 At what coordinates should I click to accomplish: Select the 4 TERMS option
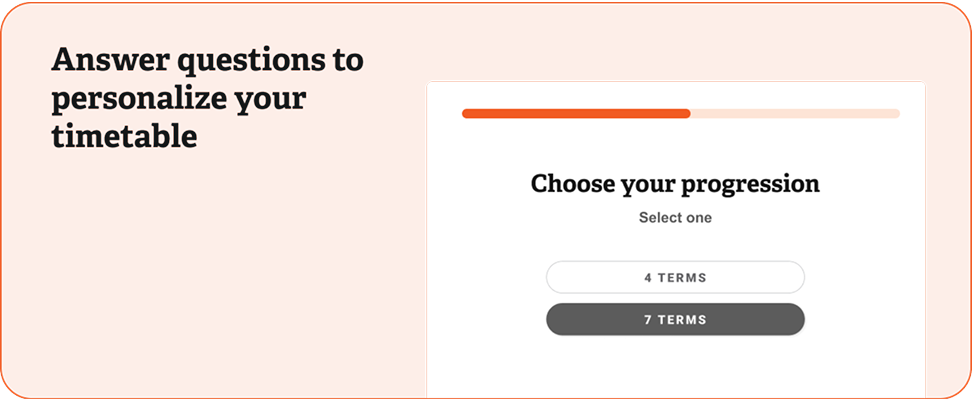coord(675,278)
